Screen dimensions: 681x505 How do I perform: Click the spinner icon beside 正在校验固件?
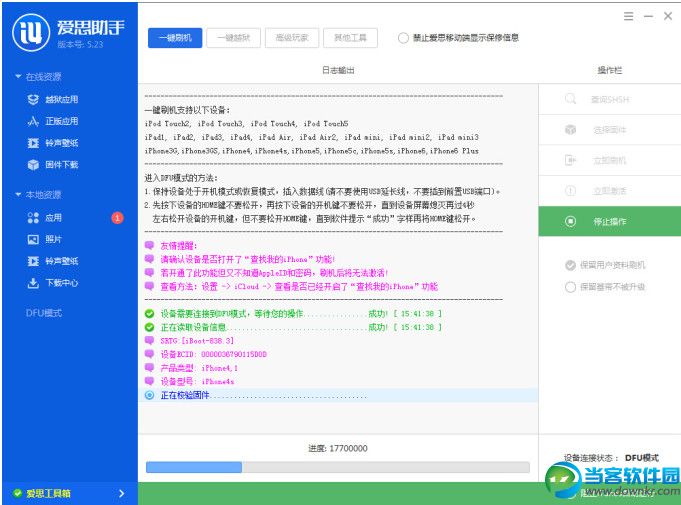(x=149, y=395)
